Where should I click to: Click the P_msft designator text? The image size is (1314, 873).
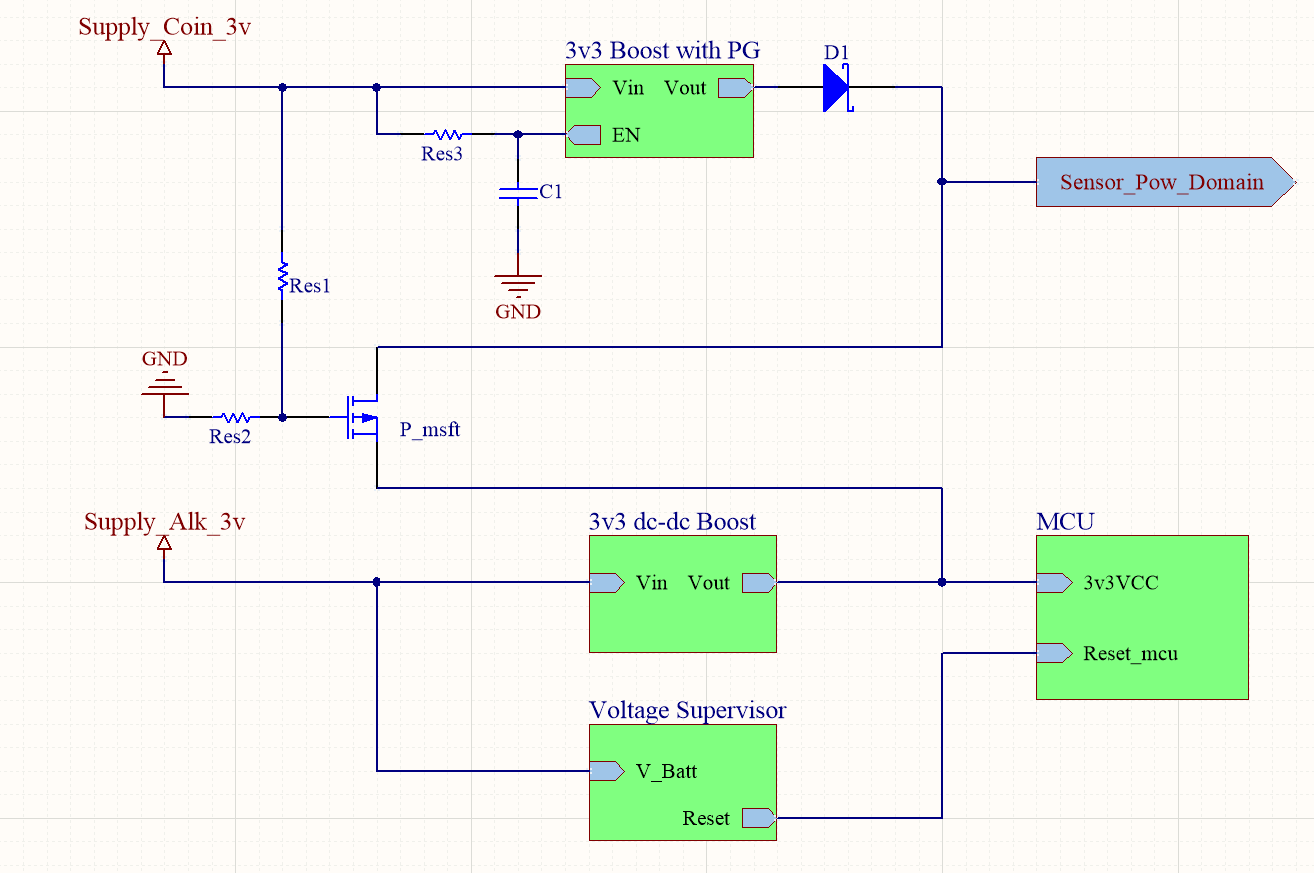[430, 430]
